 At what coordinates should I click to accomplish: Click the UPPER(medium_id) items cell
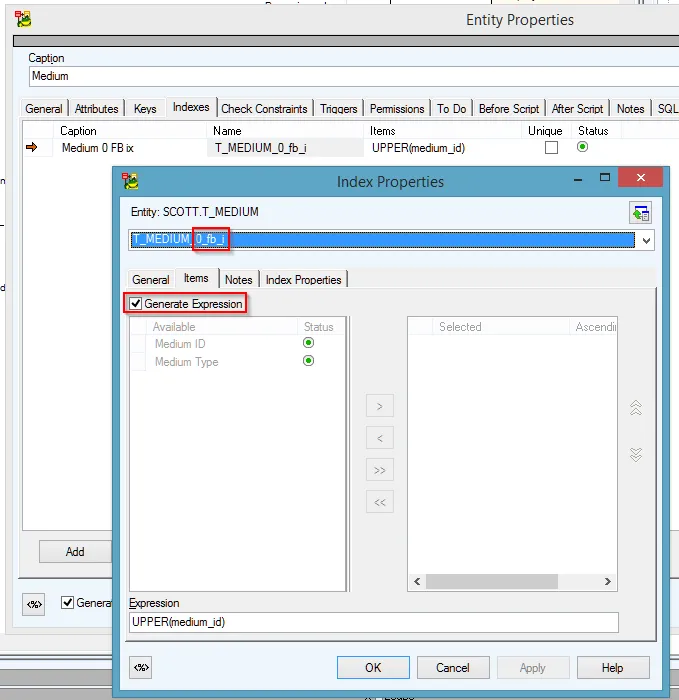click(x=442, y=148)
